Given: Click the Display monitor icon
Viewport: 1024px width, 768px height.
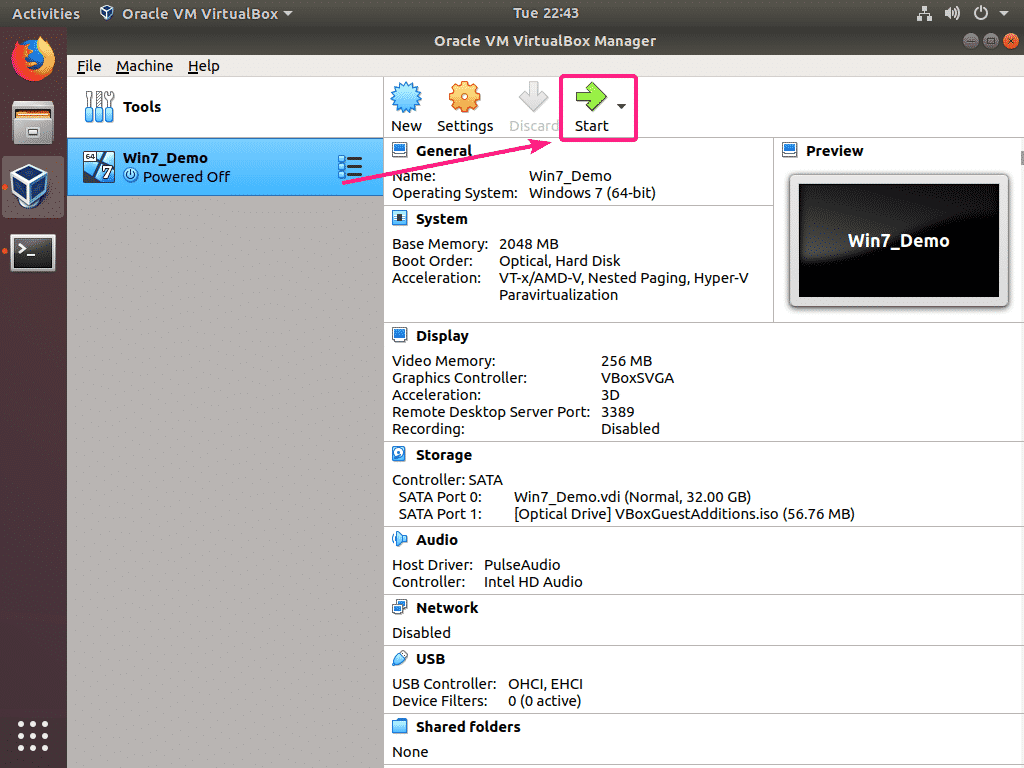Looking at the screenshot, I should click(x=399, y=335).
